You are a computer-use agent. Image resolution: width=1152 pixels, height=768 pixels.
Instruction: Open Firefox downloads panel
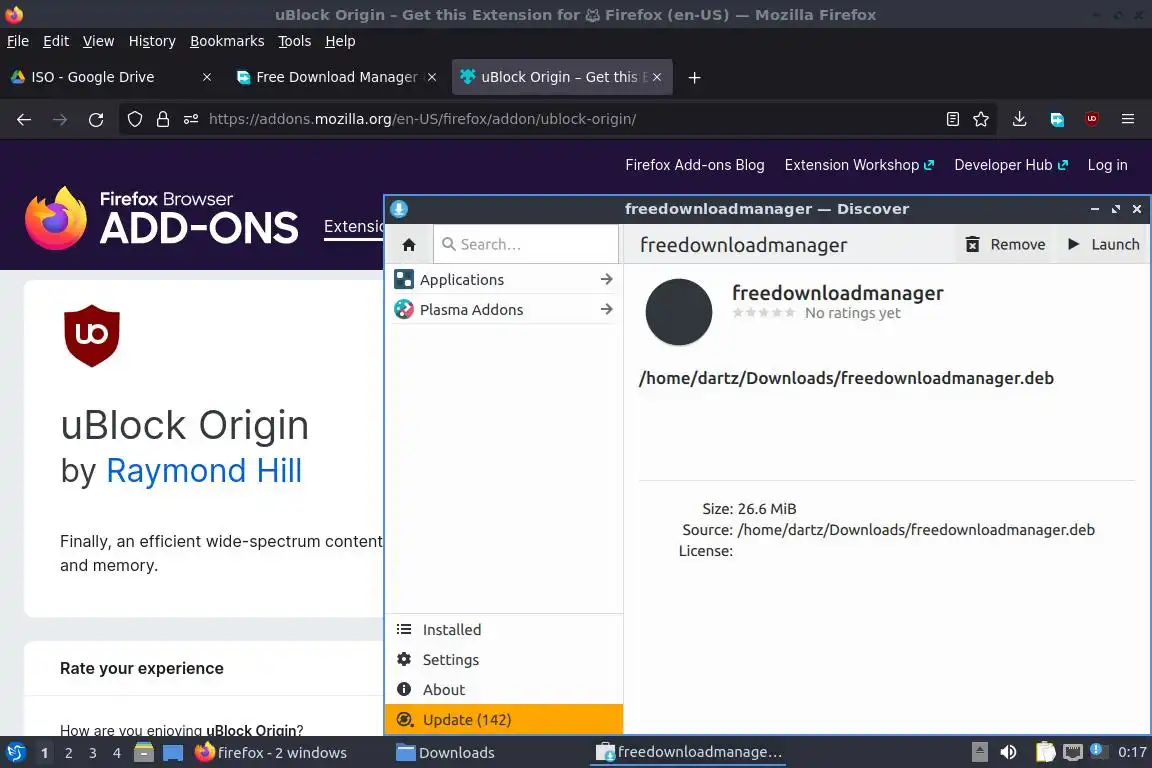pos(1019,119)
